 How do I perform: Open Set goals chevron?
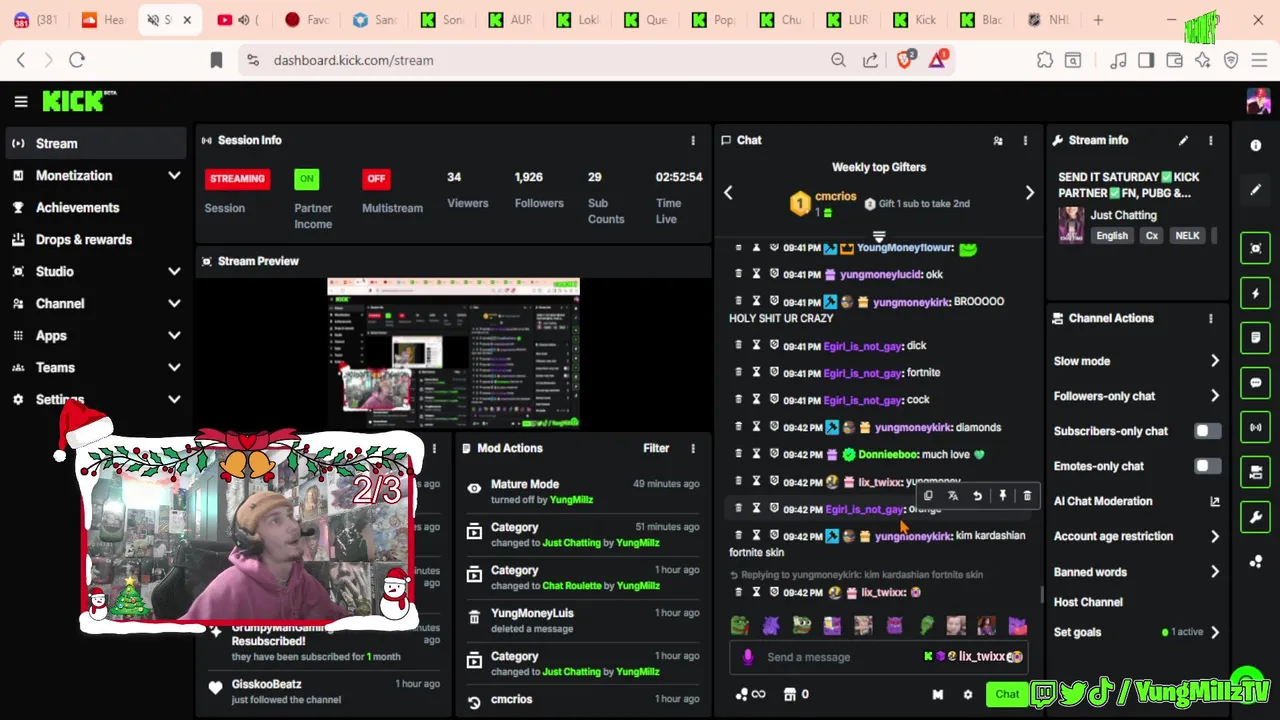click(1215, 632)
